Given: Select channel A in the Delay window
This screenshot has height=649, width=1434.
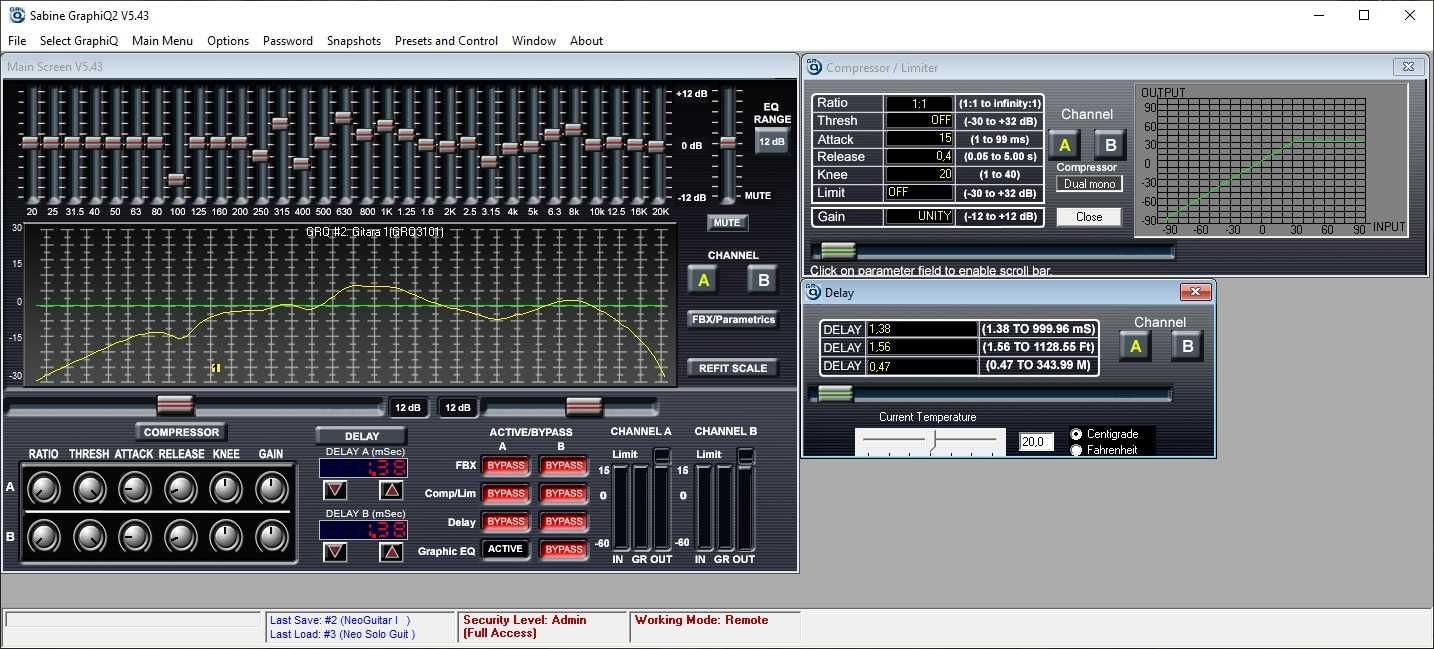Looking at the screenshot, I should point(1134,346).
